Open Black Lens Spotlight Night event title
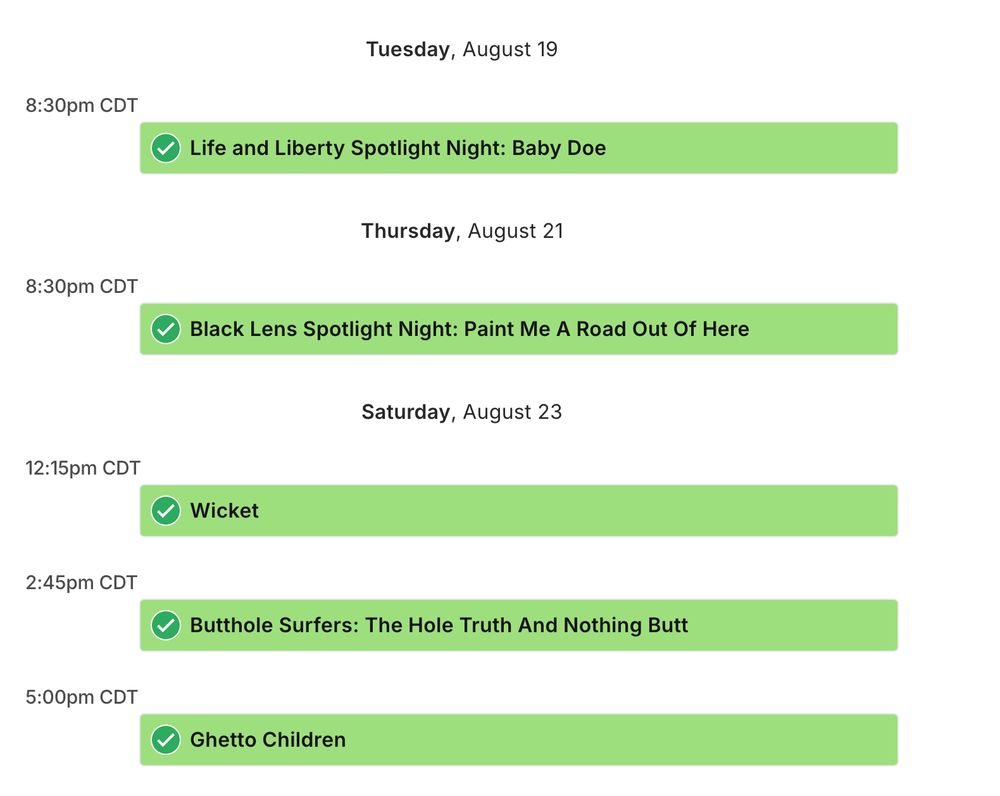The width and height of the screenshot is (1000, 796). 469,329
